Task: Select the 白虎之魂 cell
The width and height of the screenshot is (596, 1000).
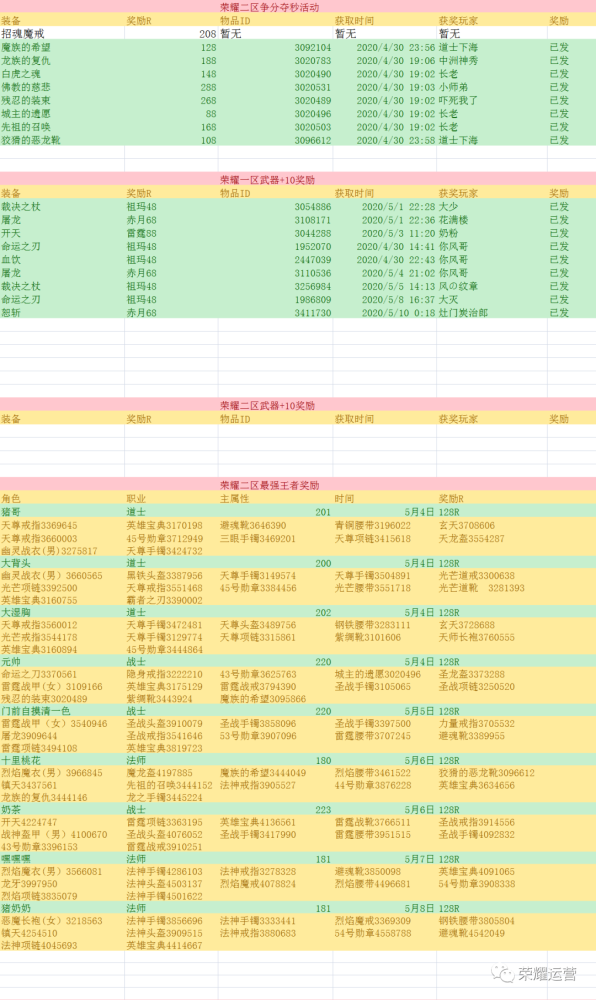Action: [x=21, y=74]
